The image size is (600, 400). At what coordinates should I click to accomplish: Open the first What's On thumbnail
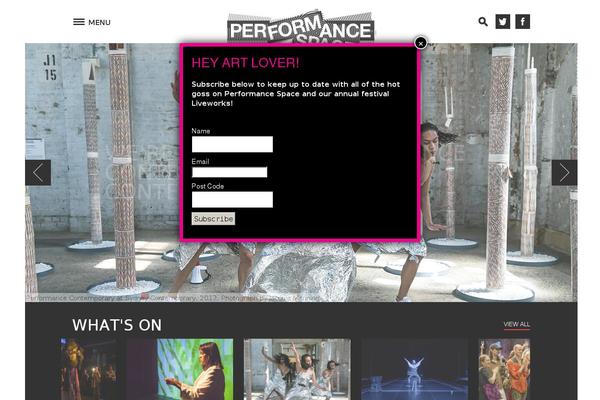click(89, 369)
